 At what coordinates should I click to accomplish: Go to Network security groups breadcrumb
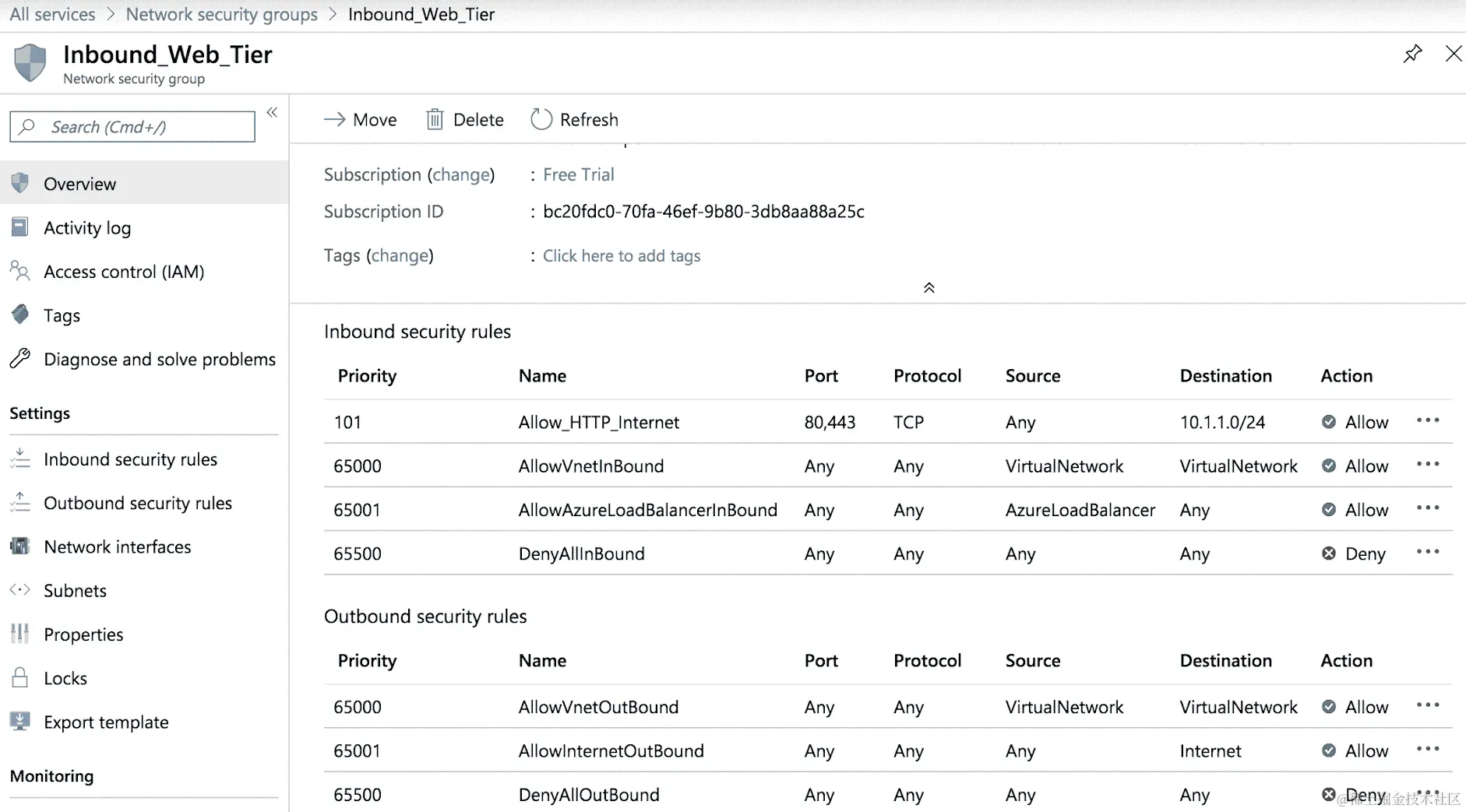click(222, 14)
